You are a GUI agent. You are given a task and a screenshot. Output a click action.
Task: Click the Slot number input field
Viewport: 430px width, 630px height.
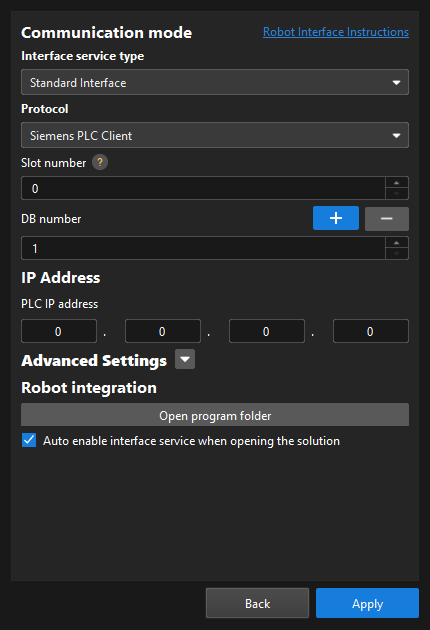[203, 188]
